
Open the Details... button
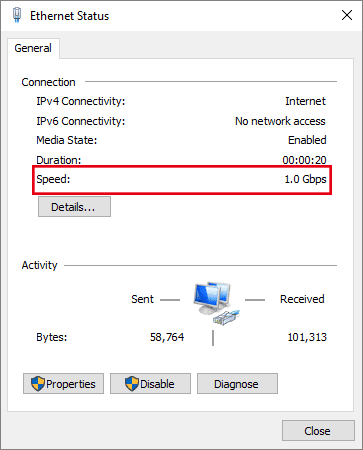74,207
